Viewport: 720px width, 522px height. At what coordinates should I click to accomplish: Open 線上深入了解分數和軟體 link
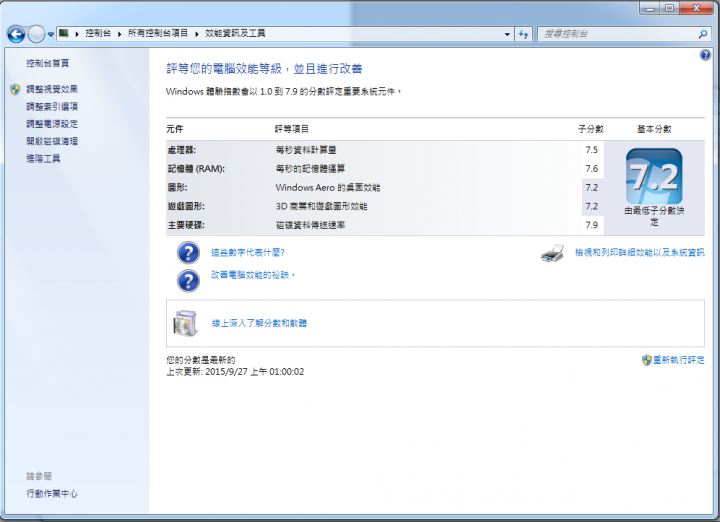pyautogui.click(x=259, y=323)
